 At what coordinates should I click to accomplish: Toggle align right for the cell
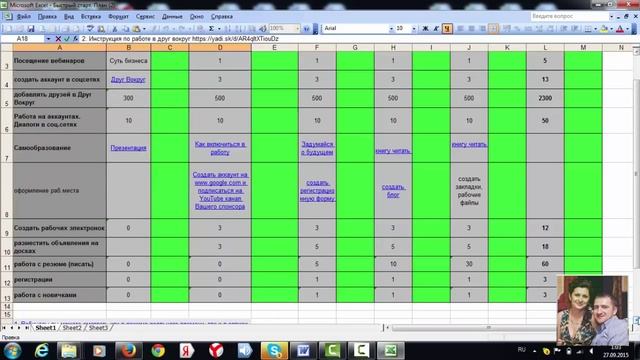[482, 29]
